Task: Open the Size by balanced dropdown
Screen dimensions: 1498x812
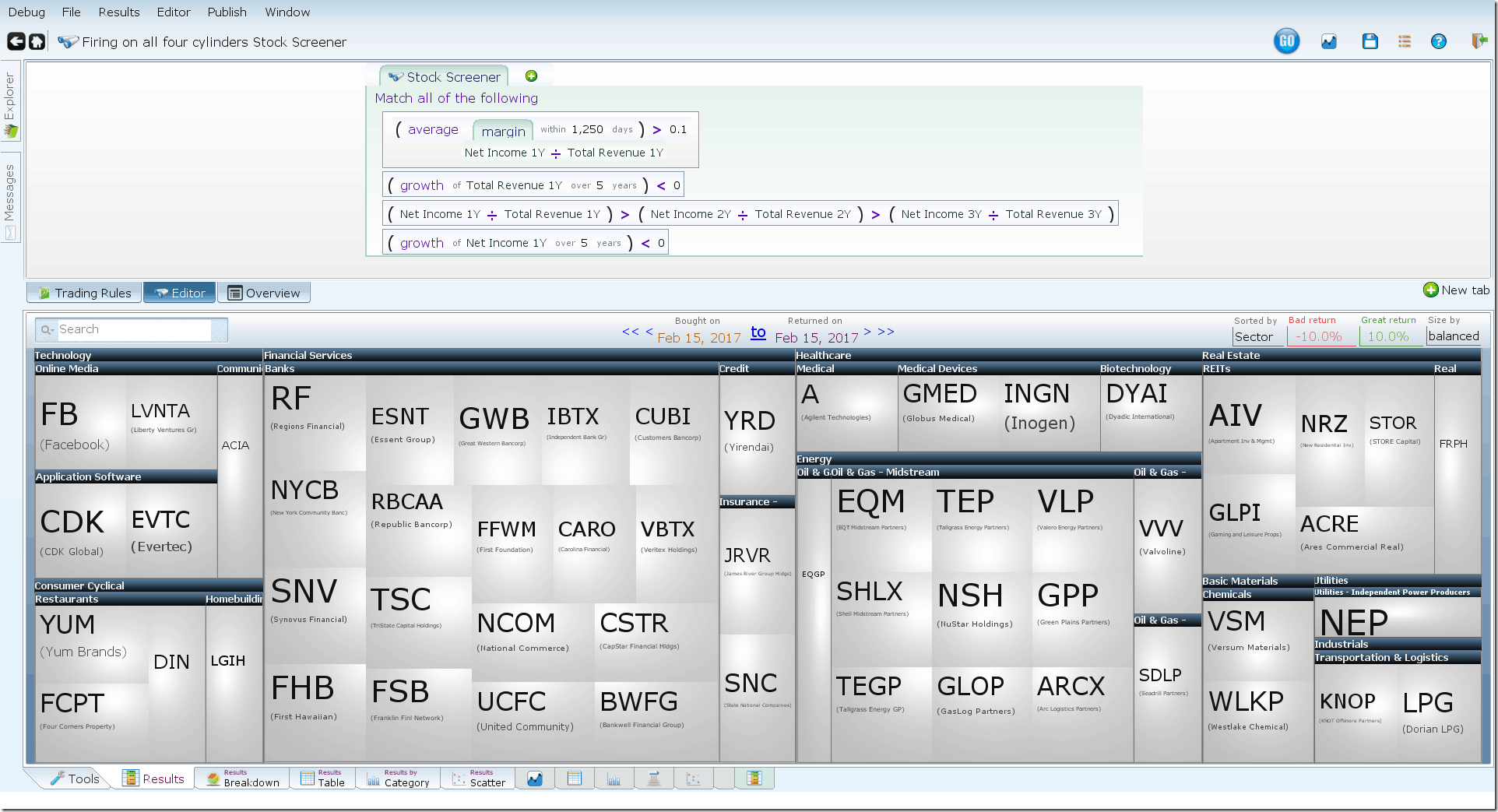Action: (1454, 336)
